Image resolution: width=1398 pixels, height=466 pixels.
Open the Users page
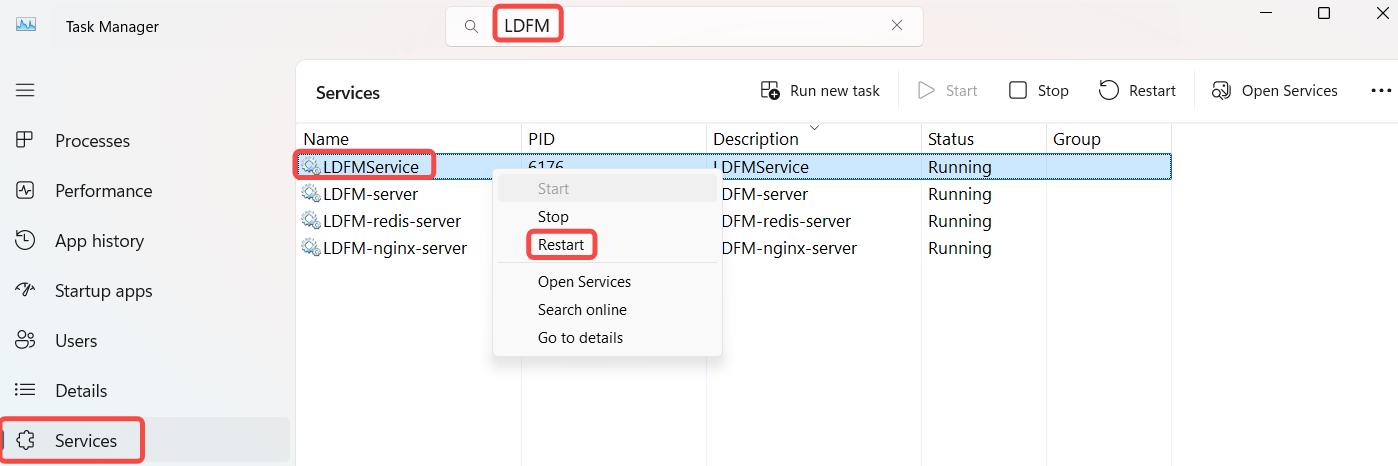76,341
